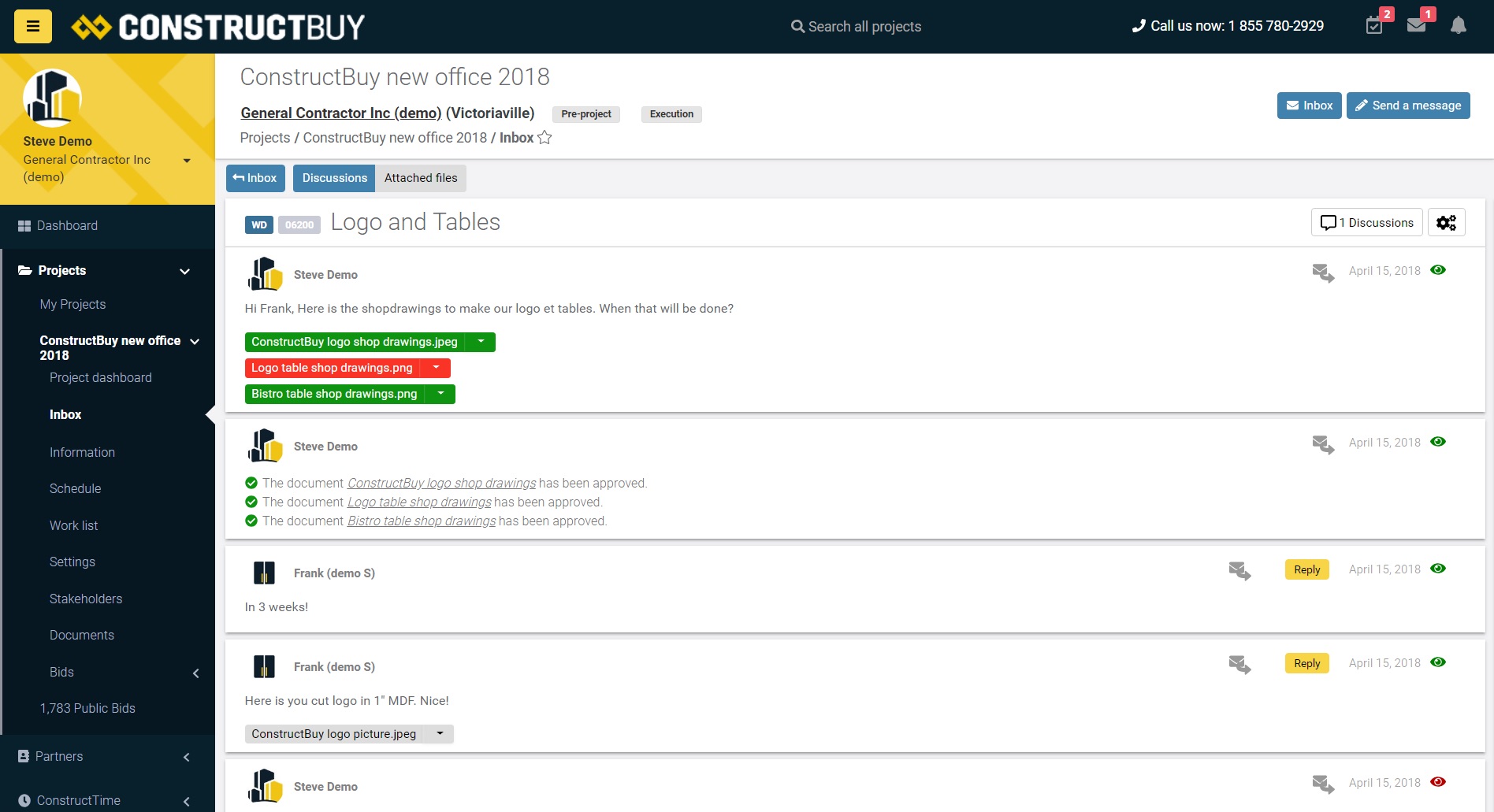Open the 1 Discussions button

pyautogui.click(x=1367, y=223)
